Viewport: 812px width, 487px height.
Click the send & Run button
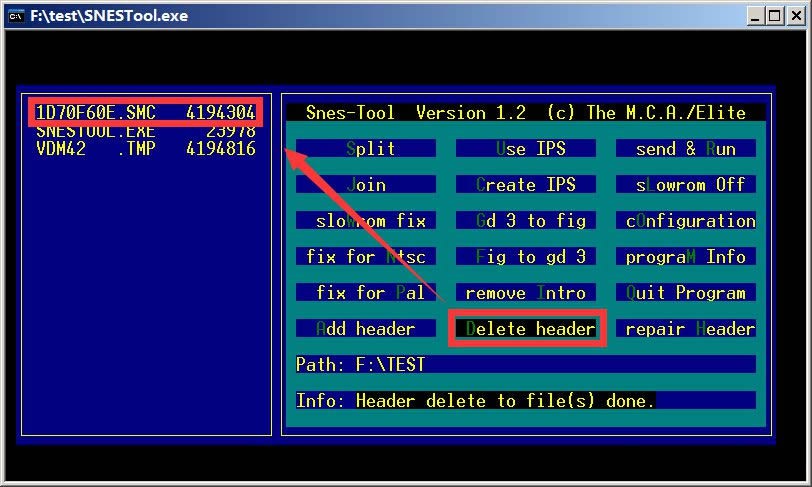(686, 149)
